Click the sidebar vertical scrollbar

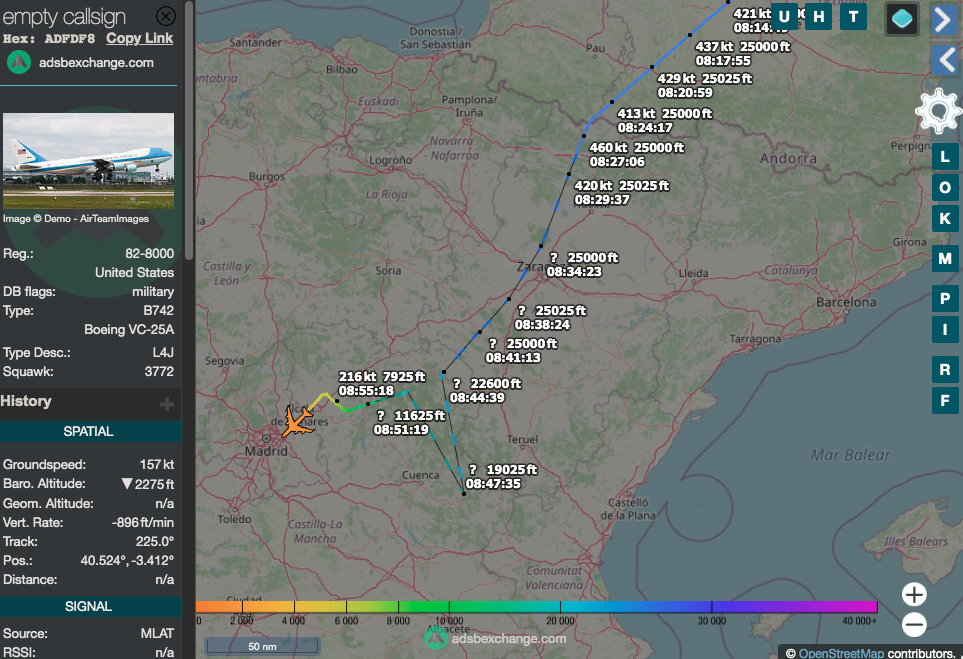(x=189, y=130)
